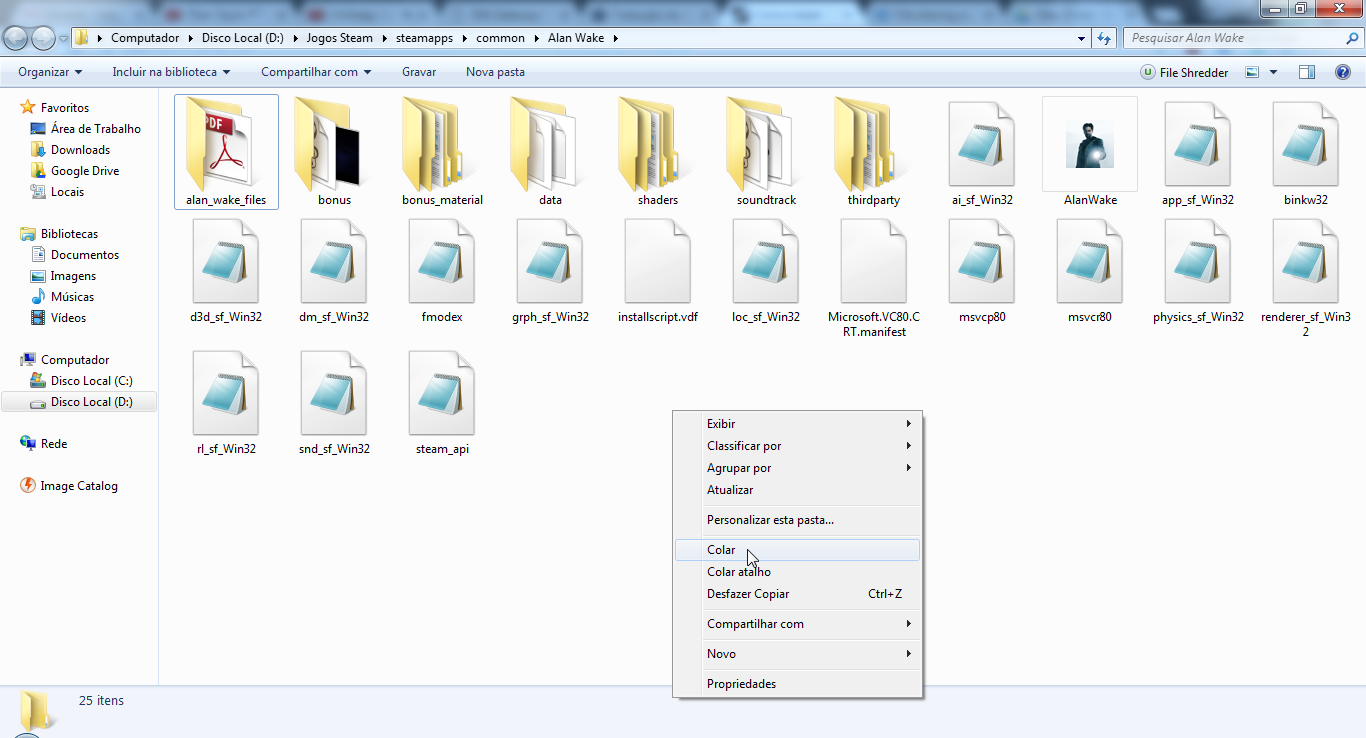Expand the Exibir submenu
The height and width of the screenshot is (738, 1366).
[x=798, y=424]
